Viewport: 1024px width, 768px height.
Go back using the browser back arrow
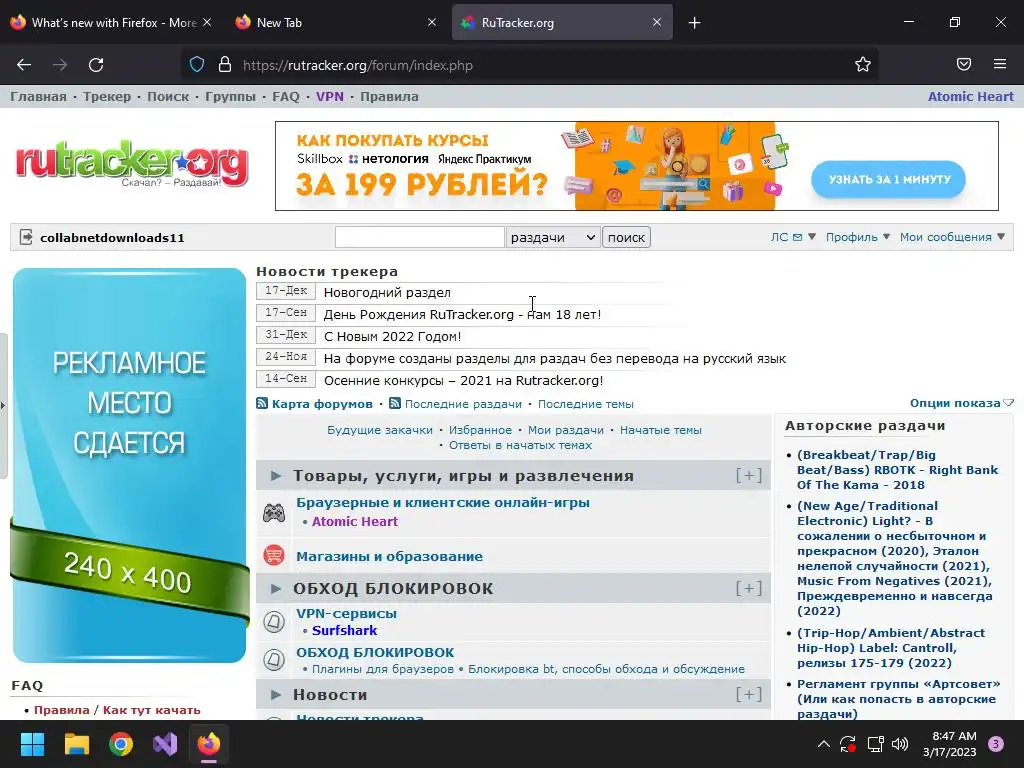coord(24,65)
